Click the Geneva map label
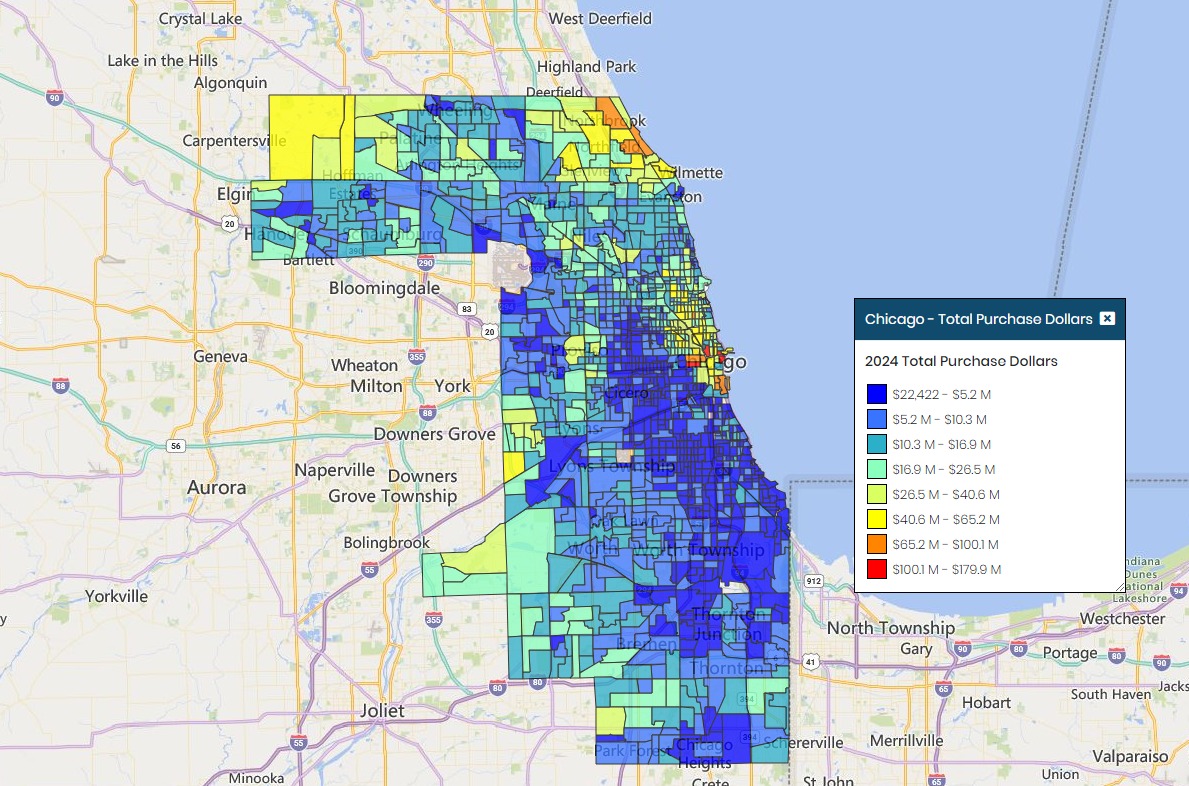The image size is (1189, 786). (220, 356)
